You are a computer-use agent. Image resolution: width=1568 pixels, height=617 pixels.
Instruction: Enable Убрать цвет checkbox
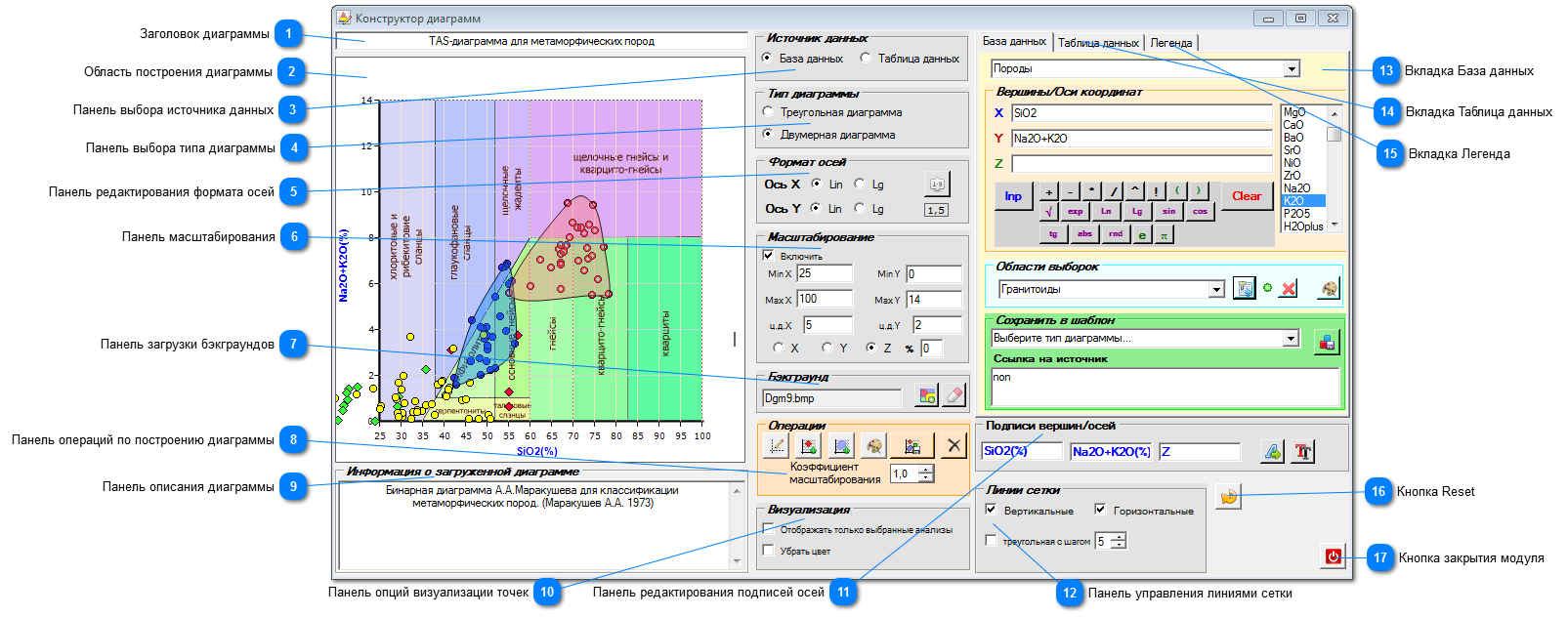coord(768,551)
